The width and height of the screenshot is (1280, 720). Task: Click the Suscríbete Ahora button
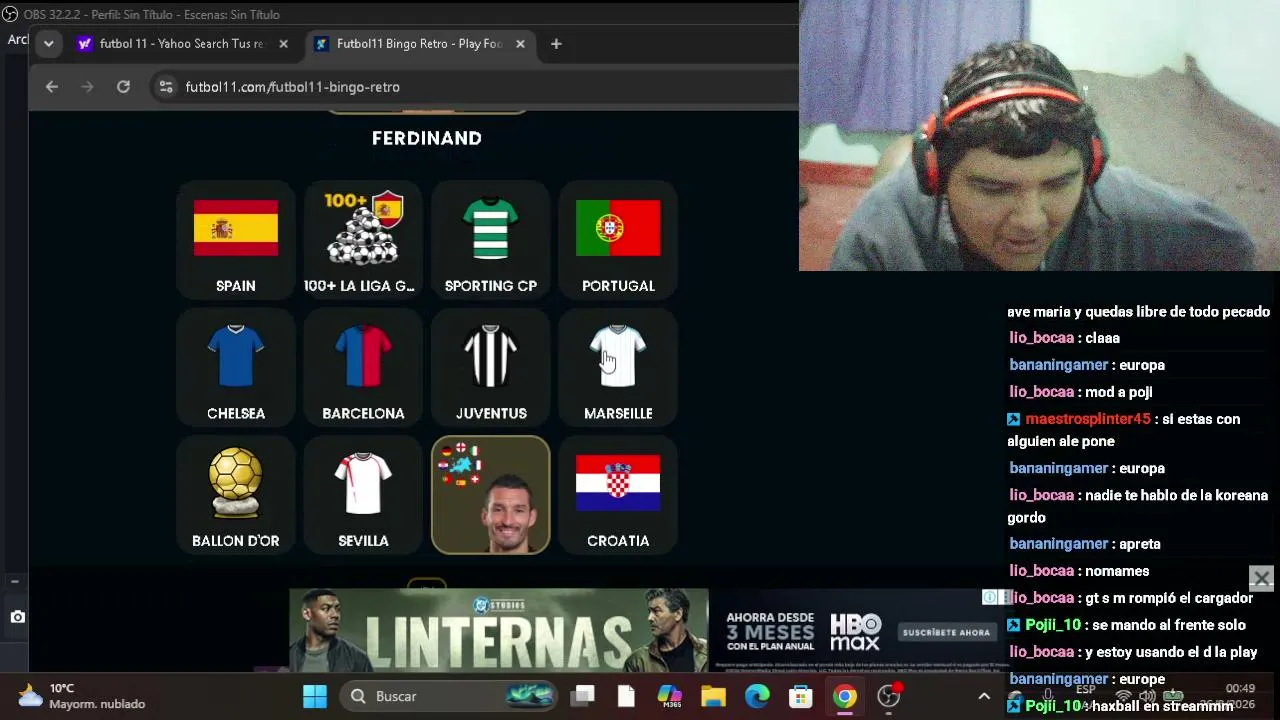pos(946,632)
